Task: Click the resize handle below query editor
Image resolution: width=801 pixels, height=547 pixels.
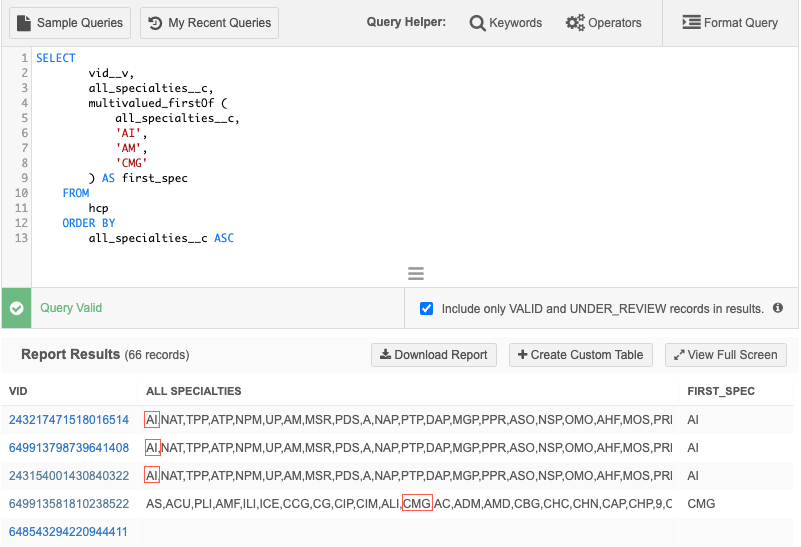Action: pos(416,274)
